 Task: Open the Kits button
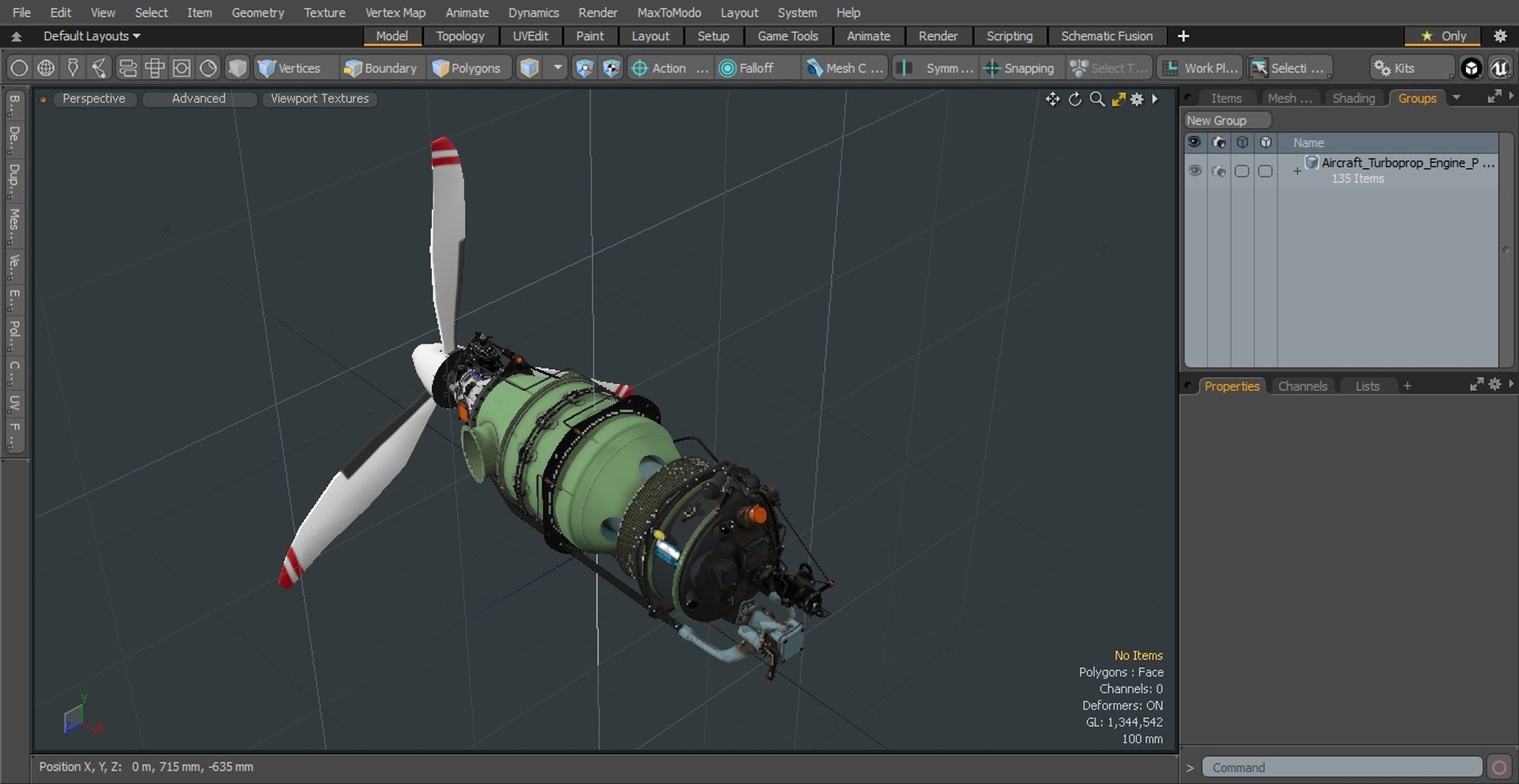pyautogui.click(x=1411, y=68)
